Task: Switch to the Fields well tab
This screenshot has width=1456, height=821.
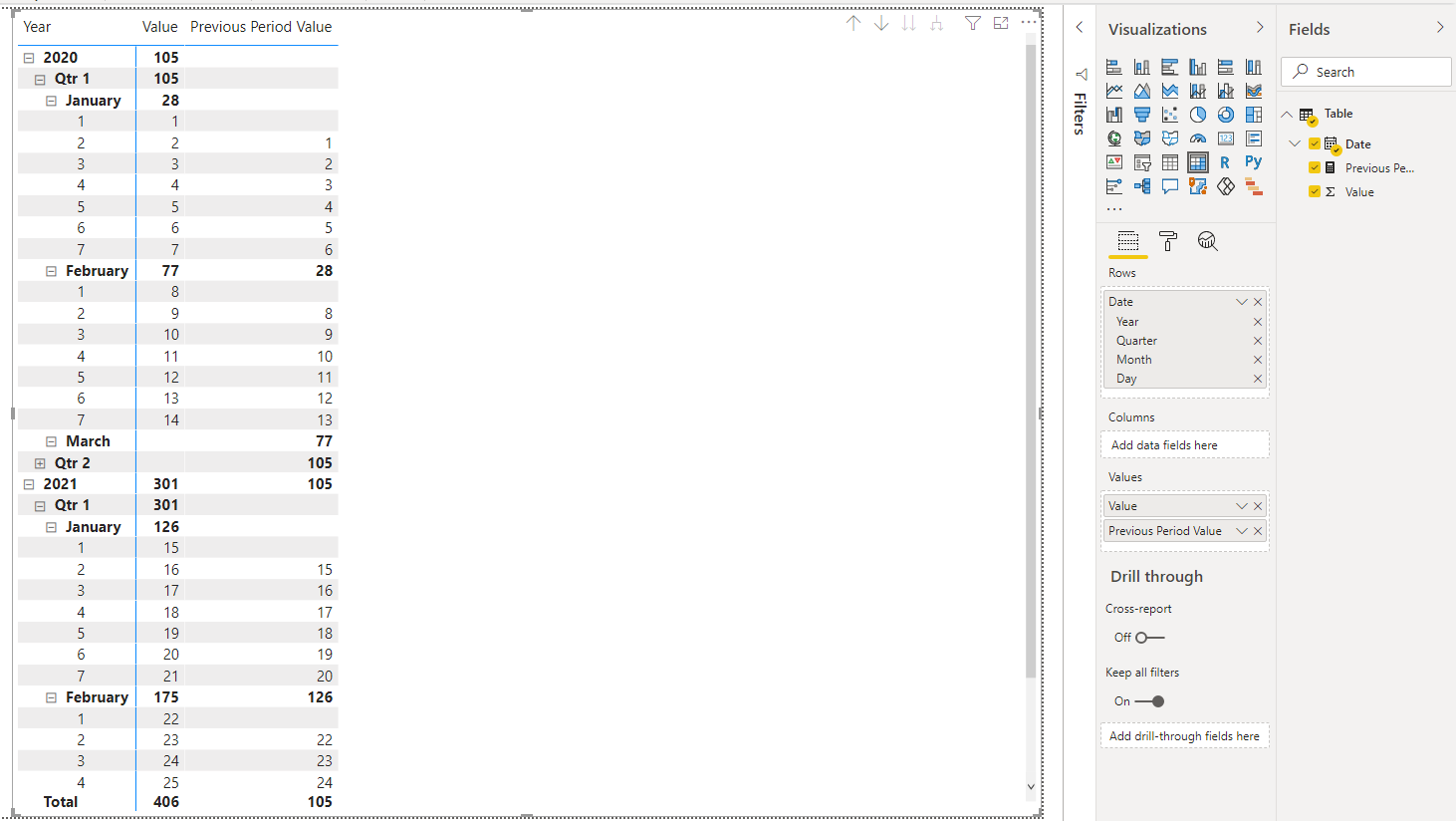Action: (x=1128, y=241)
